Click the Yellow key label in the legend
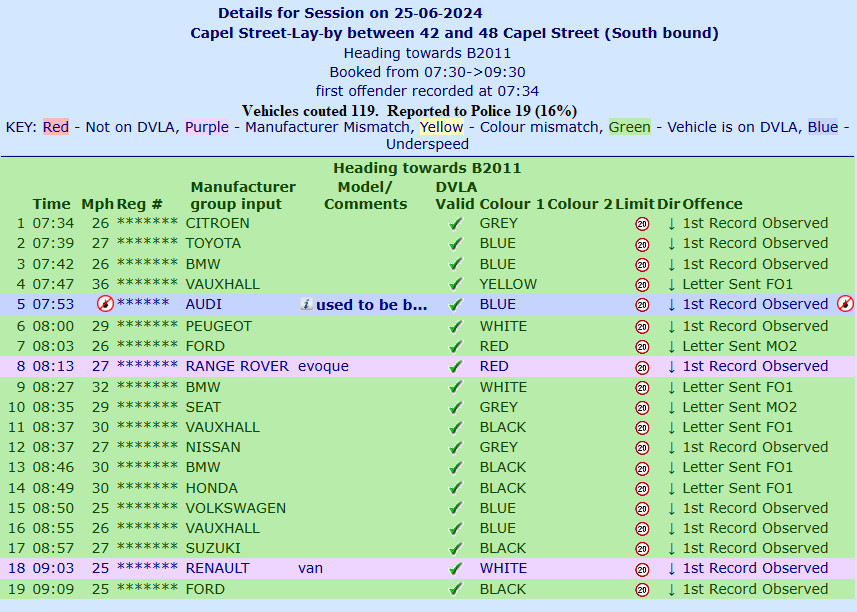Viewport: 857px width, 612px height. [x=442, y=127]
